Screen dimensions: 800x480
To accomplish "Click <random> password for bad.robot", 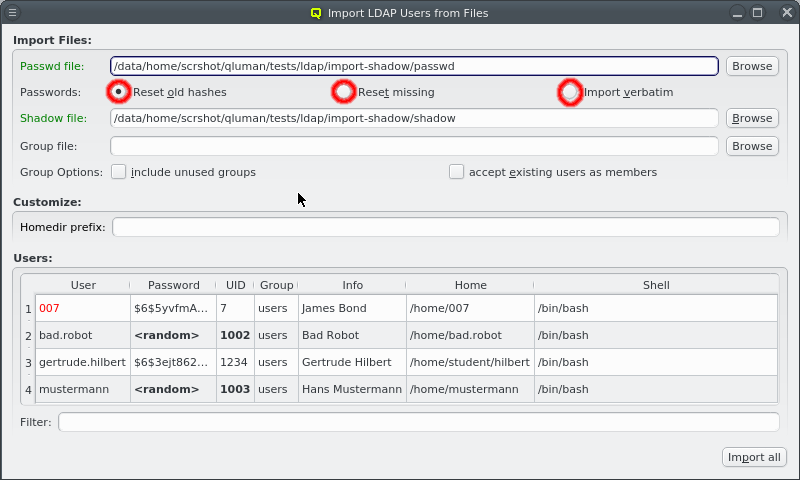I will [173, 335].
